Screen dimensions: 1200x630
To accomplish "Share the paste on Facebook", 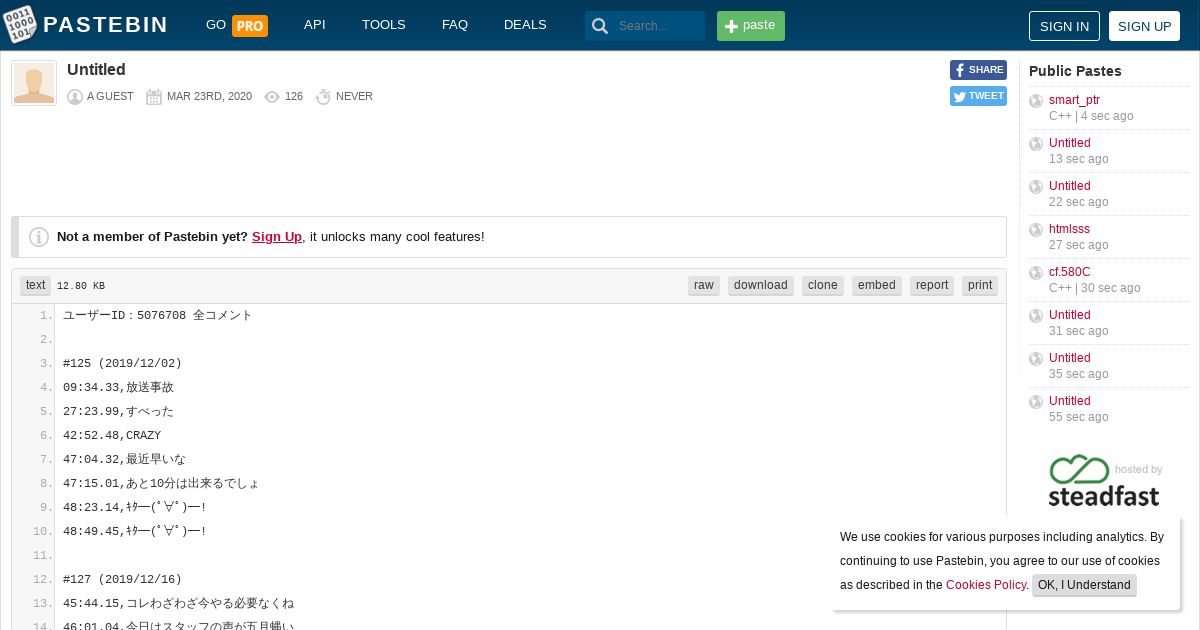I will pos(978,70).
